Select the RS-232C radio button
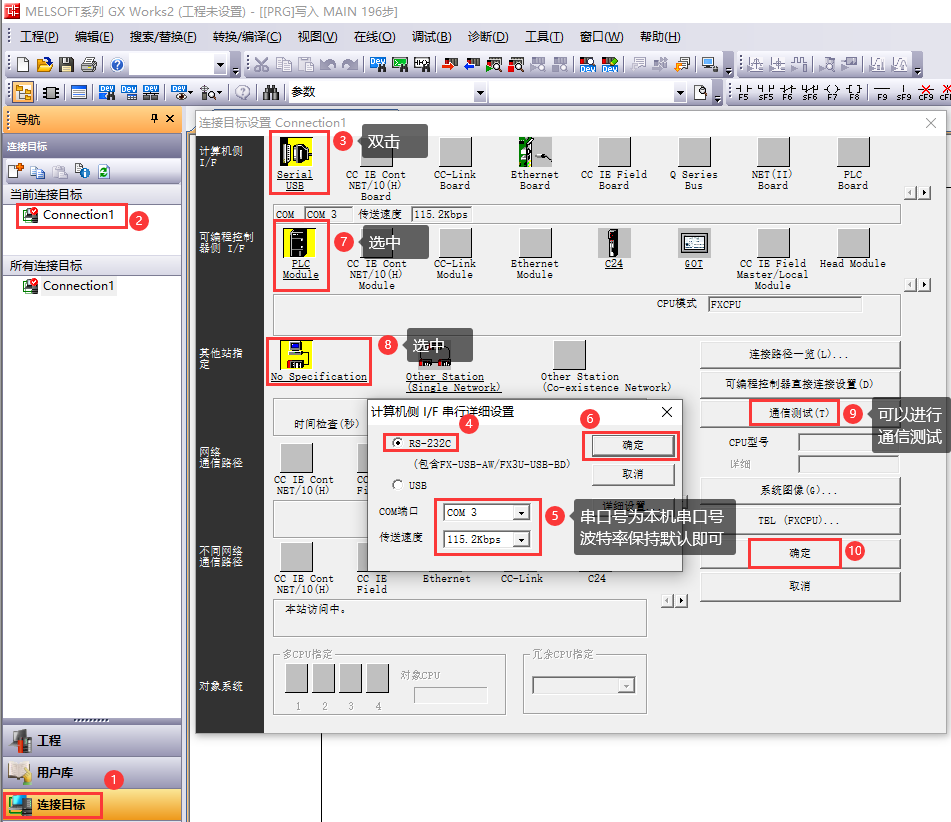 [397, 443]
